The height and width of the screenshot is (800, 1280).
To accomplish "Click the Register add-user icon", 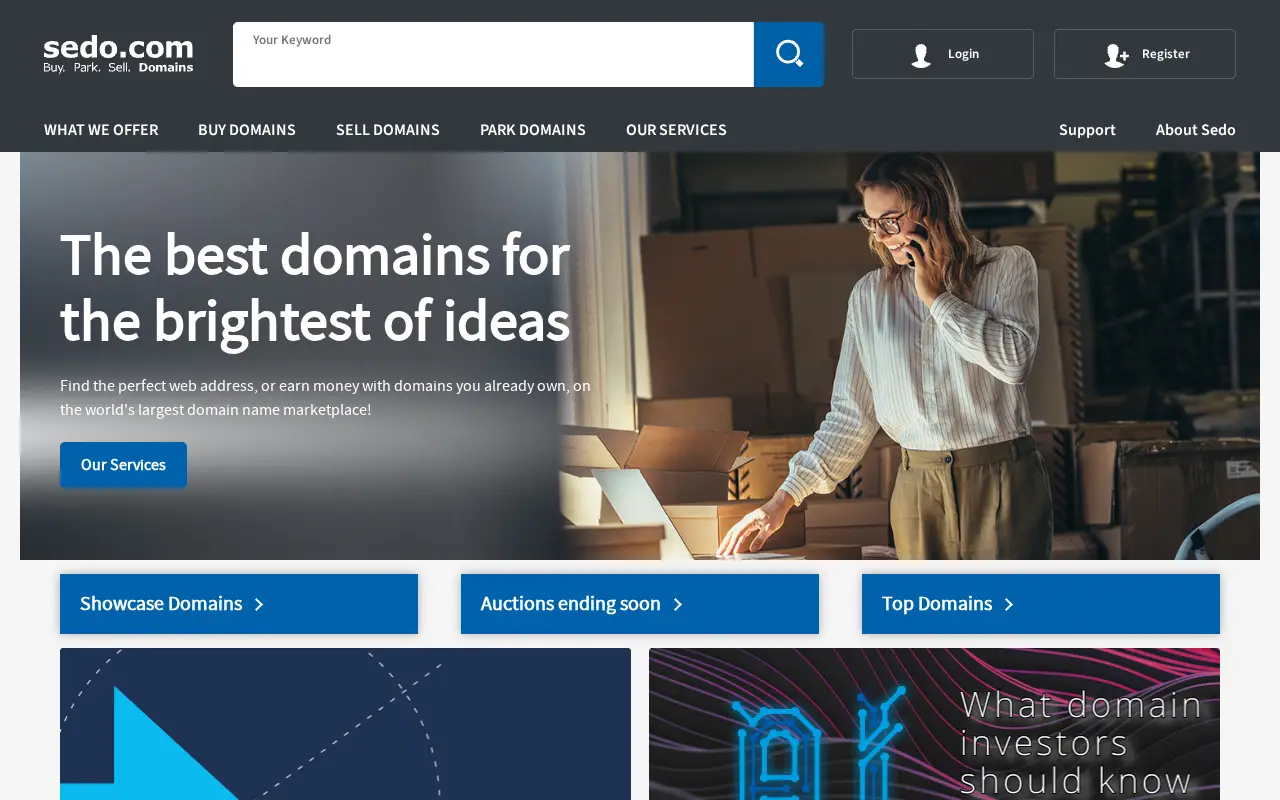I will (x=1116, y=55).
